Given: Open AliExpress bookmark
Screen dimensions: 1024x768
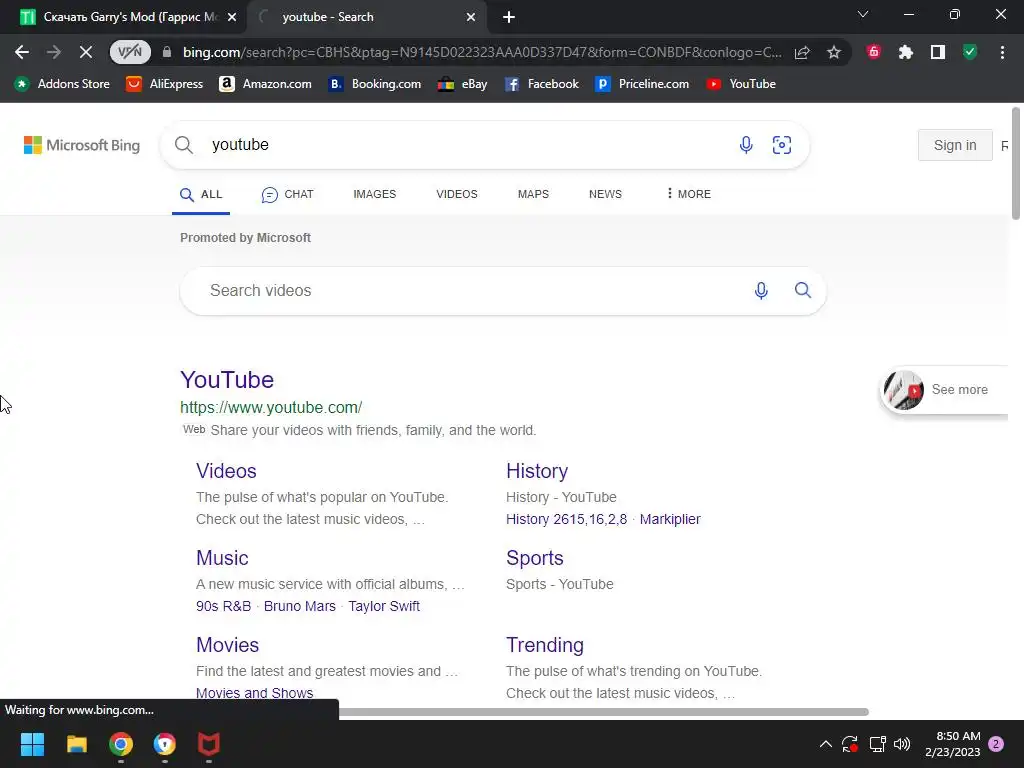Looking at the screenshot, I should click(165, 84).
